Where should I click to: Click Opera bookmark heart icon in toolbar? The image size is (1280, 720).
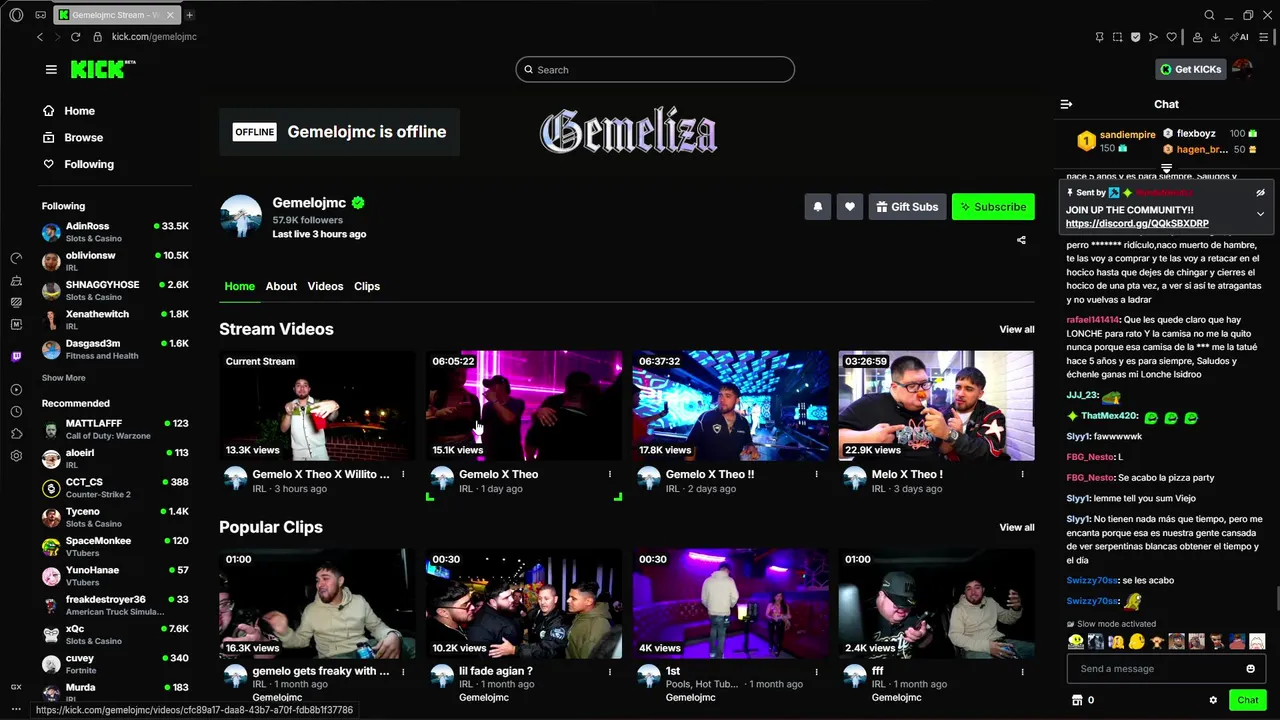tap(1171, 37)
